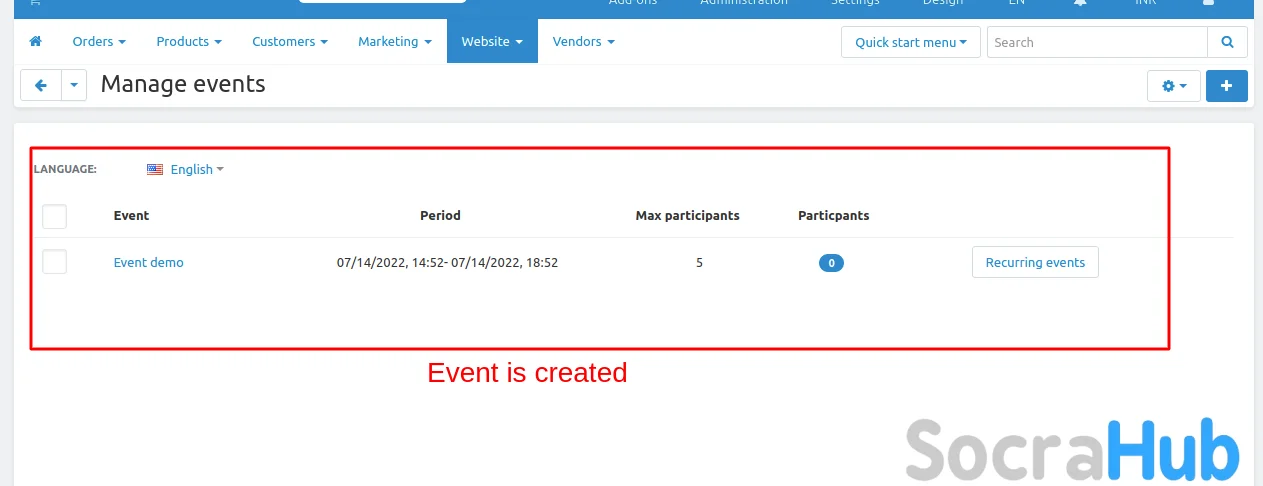Screen dimensions: 1263x486
Task: Focus the Search input field
Action: [x=1097, y=42]
